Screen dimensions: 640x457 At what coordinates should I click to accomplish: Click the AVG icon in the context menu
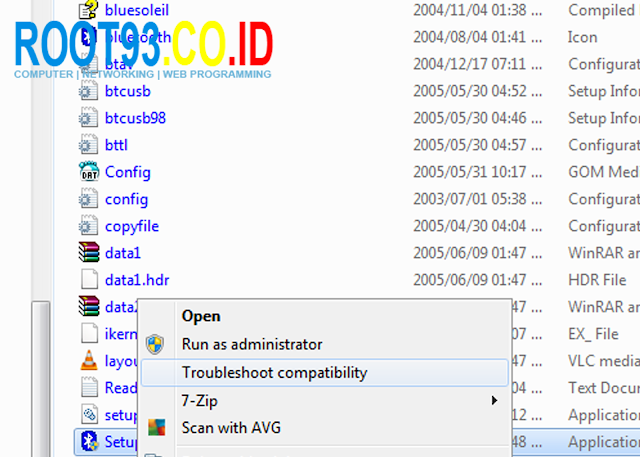(x=156, y=428)
